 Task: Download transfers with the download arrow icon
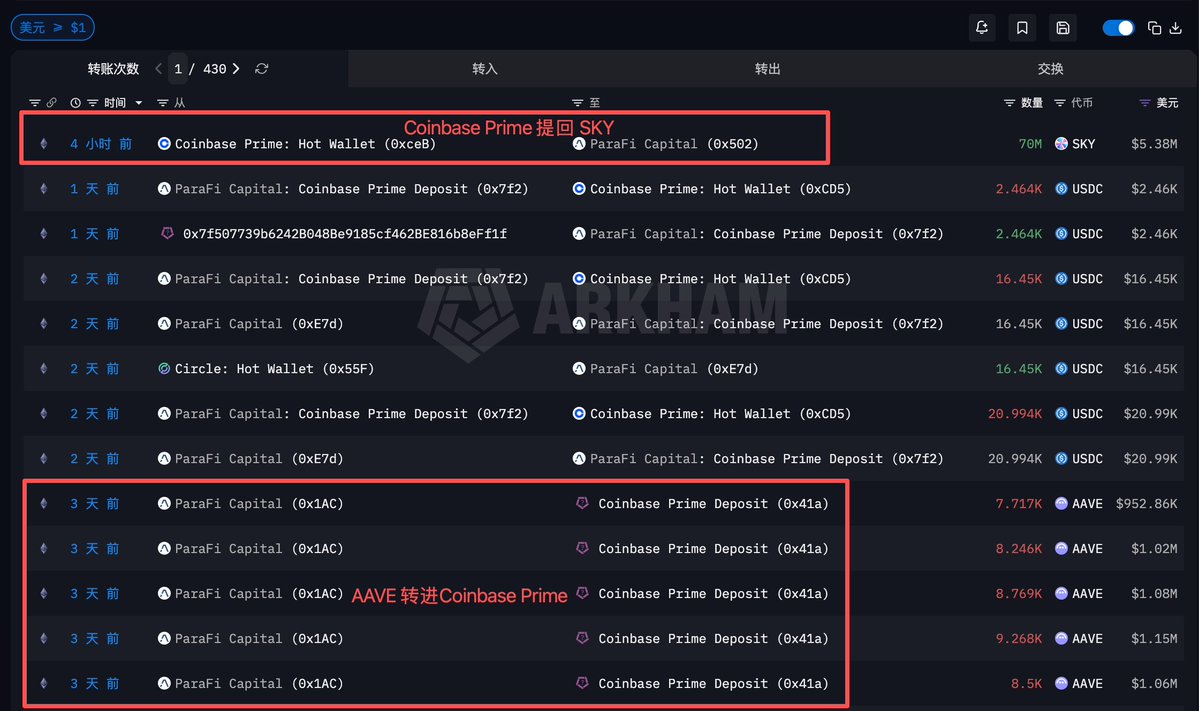pos(1176,28)
